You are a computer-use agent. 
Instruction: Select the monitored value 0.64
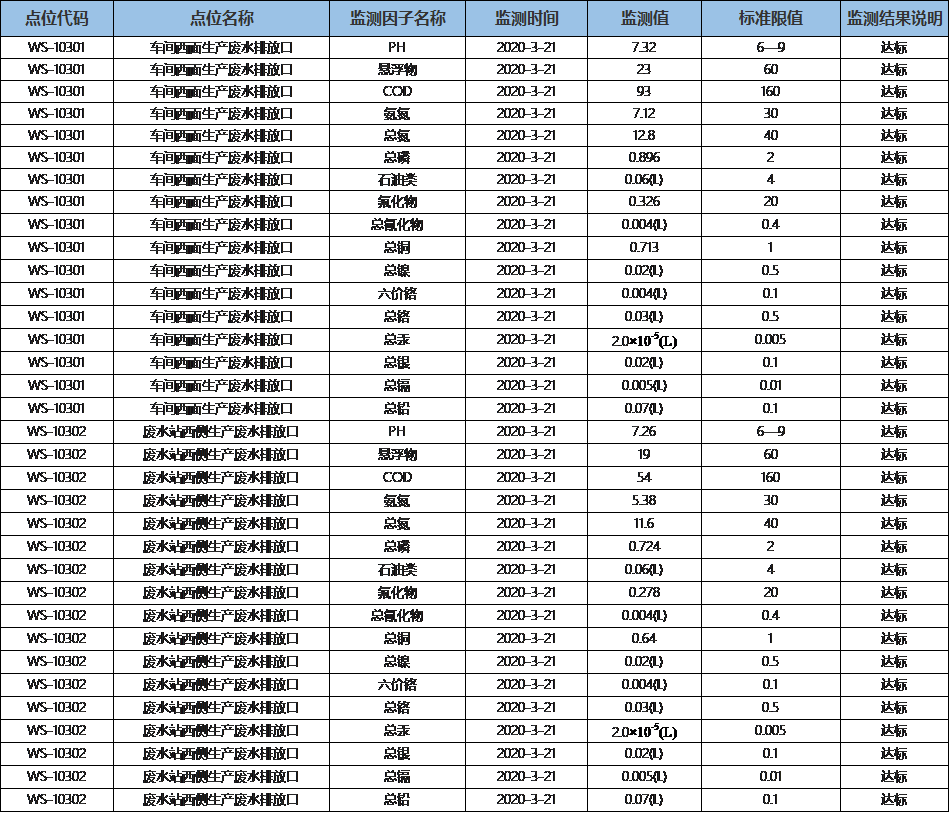[x=644, y=639]
